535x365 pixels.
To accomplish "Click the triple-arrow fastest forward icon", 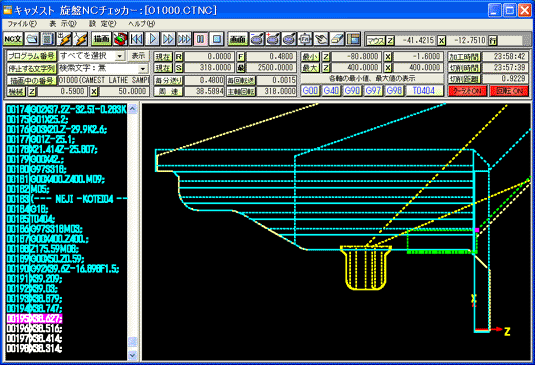I will click(x=184, y=39).
